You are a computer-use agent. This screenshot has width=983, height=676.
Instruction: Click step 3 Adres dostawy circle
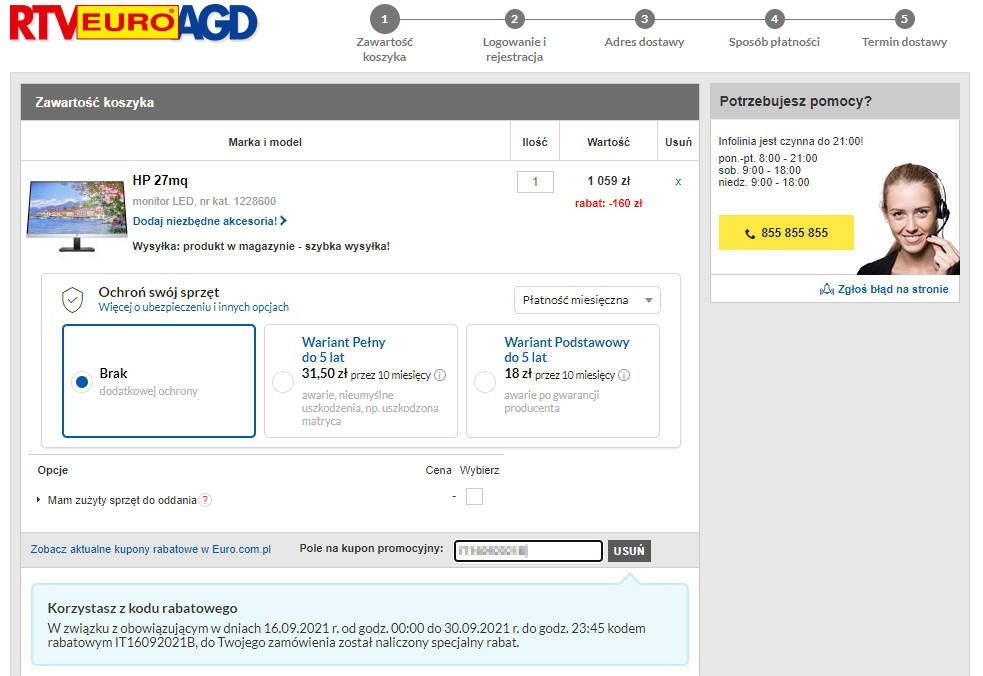coord(644,19)
